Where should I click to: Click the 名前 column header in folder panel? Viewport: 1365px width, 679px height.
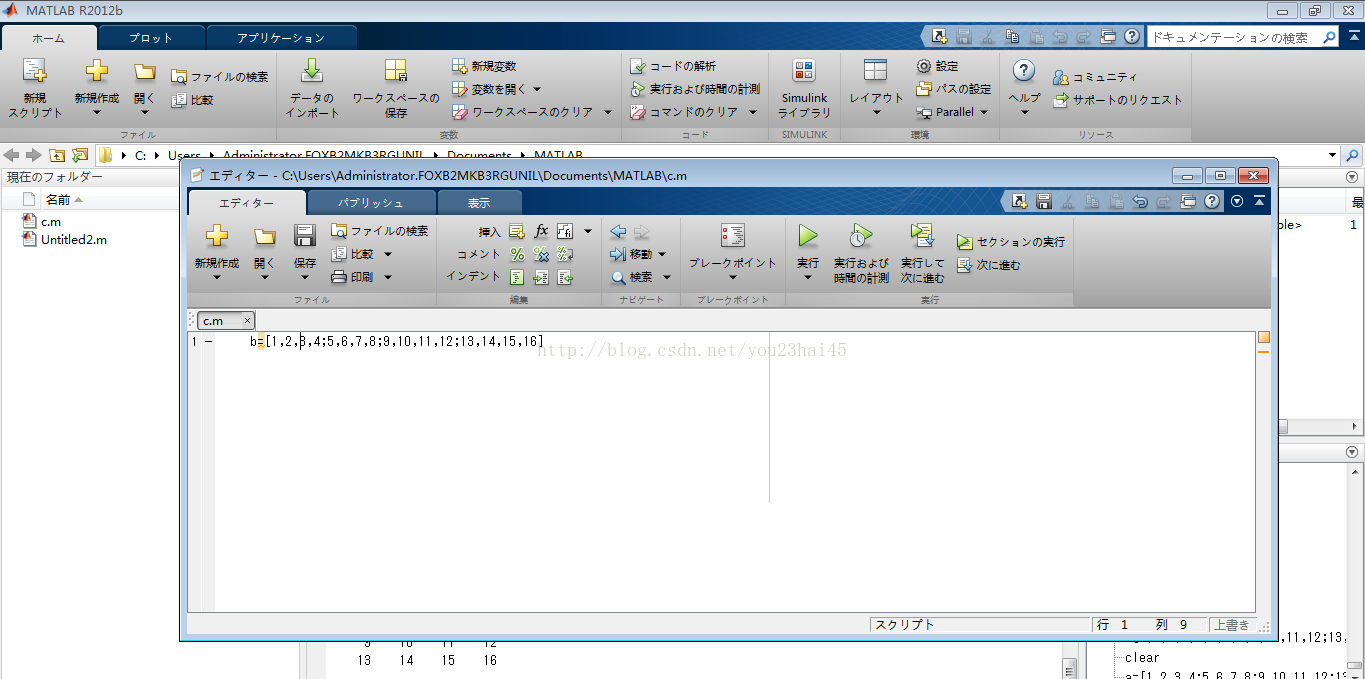58,199
